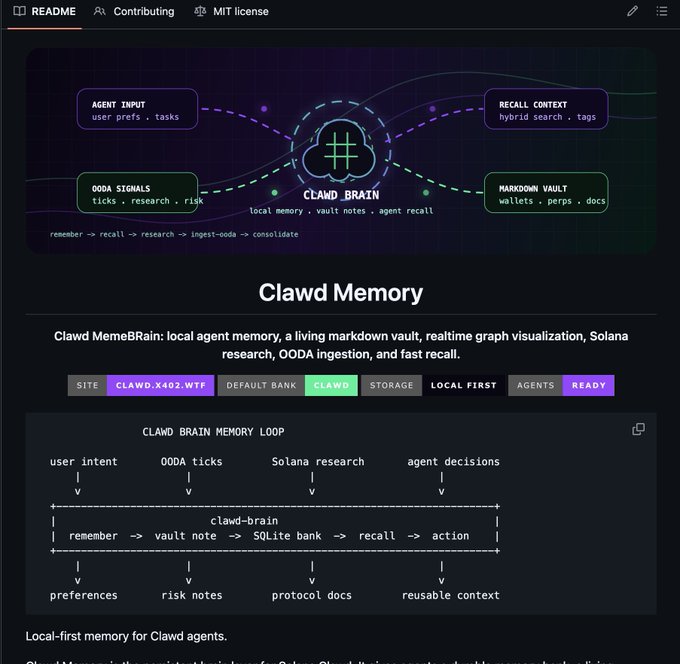Image resolution: width=680 pixels, height=664 pixels.
Task: Click the Clawd Memory heading
Action: point(341,293)
